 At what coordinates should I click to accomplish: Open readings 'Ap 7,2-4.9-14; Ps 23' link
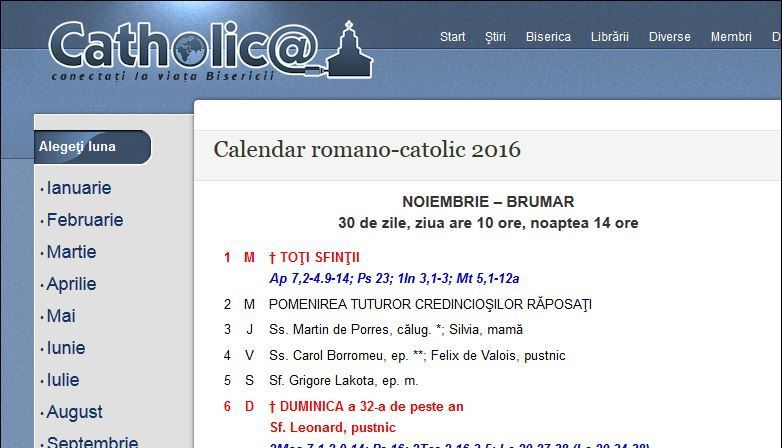pos(394,278)
